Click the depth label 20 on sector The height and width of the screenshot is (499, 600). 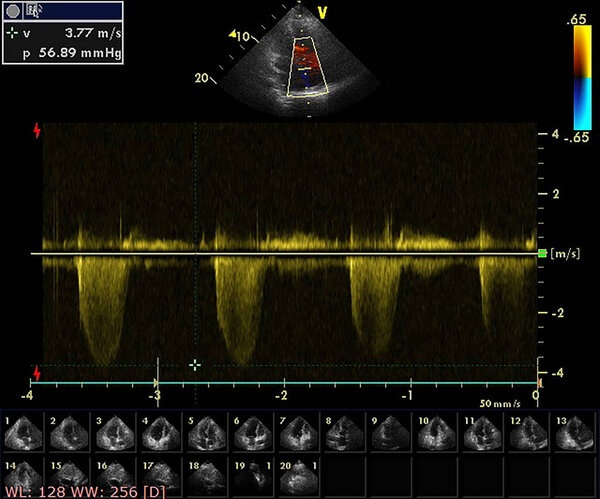(x=201, y=78)
